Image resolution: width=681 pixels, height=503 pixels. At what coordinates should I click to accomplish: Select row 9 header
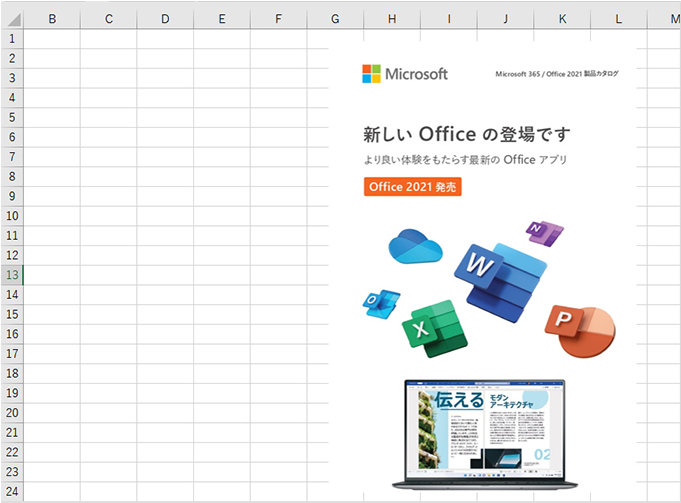[12, 196]
